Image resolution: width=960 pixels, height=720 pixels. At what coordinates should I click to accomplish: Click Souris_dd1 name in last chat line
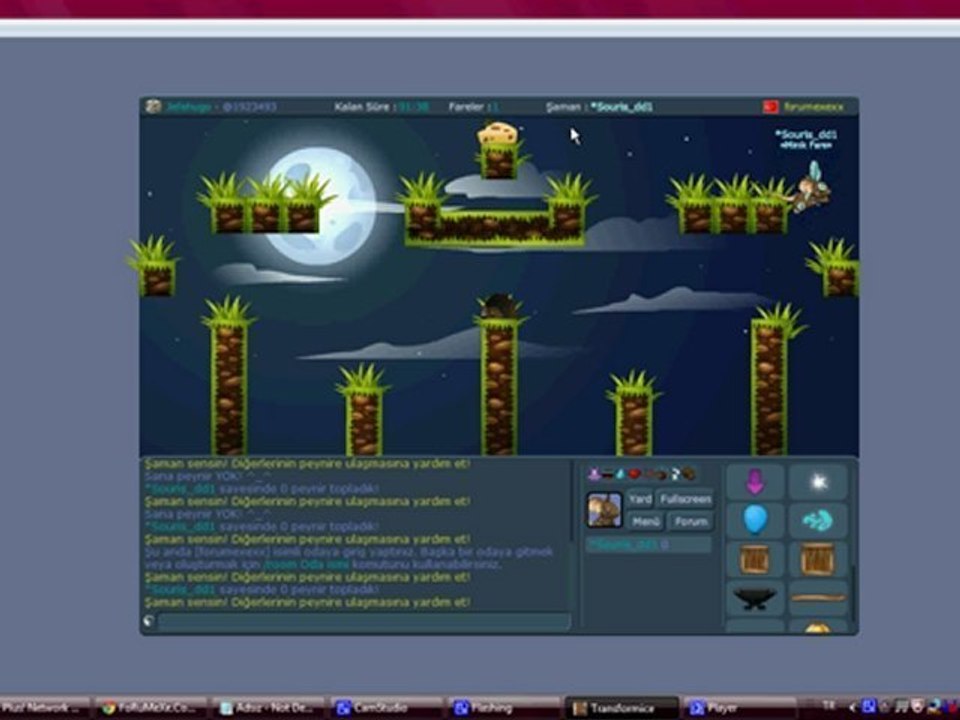pyautogui.click(x=181, y=589)
